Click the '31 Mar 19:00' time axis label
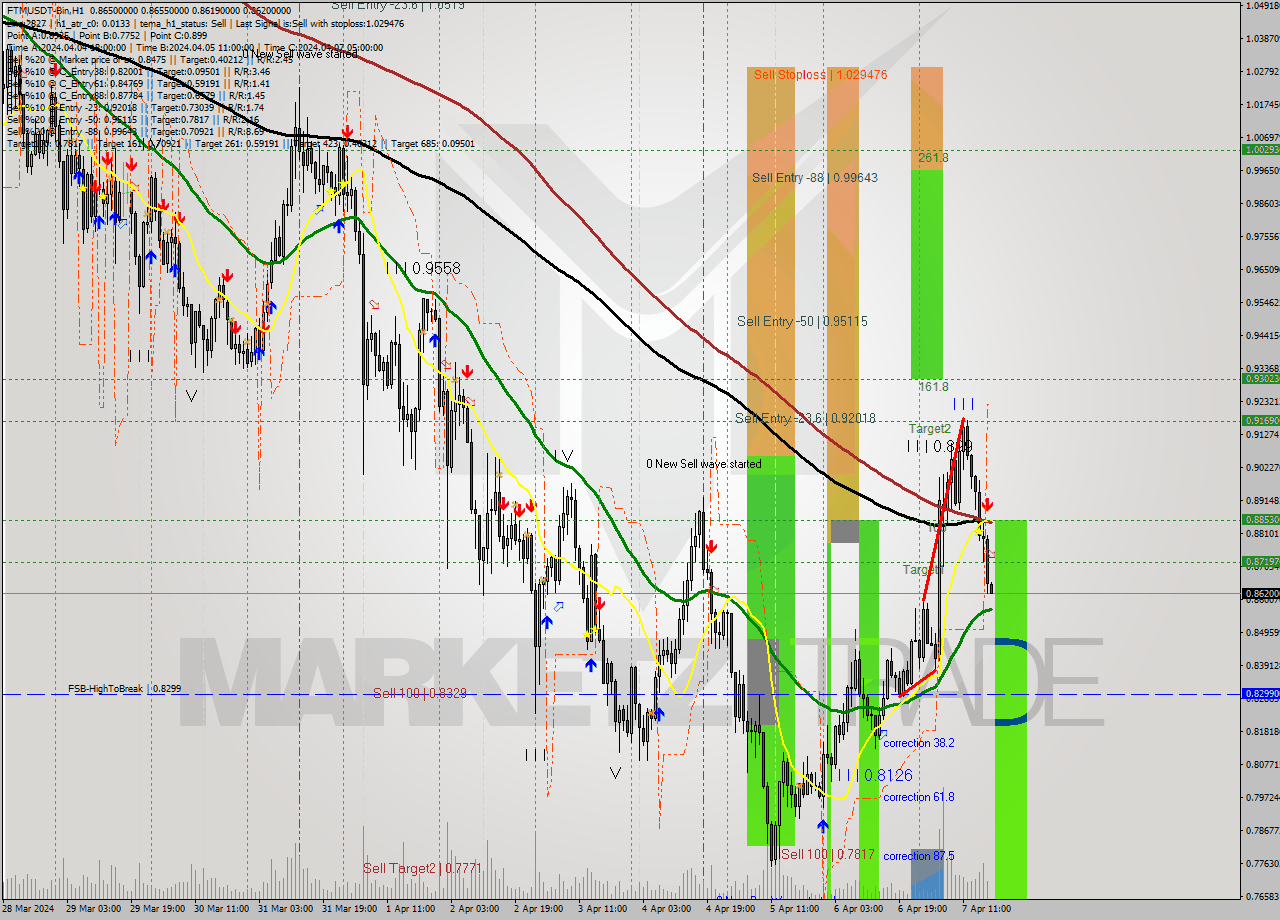The width and height of the screenshot is (1280, 920). click(x=348, y=909)
